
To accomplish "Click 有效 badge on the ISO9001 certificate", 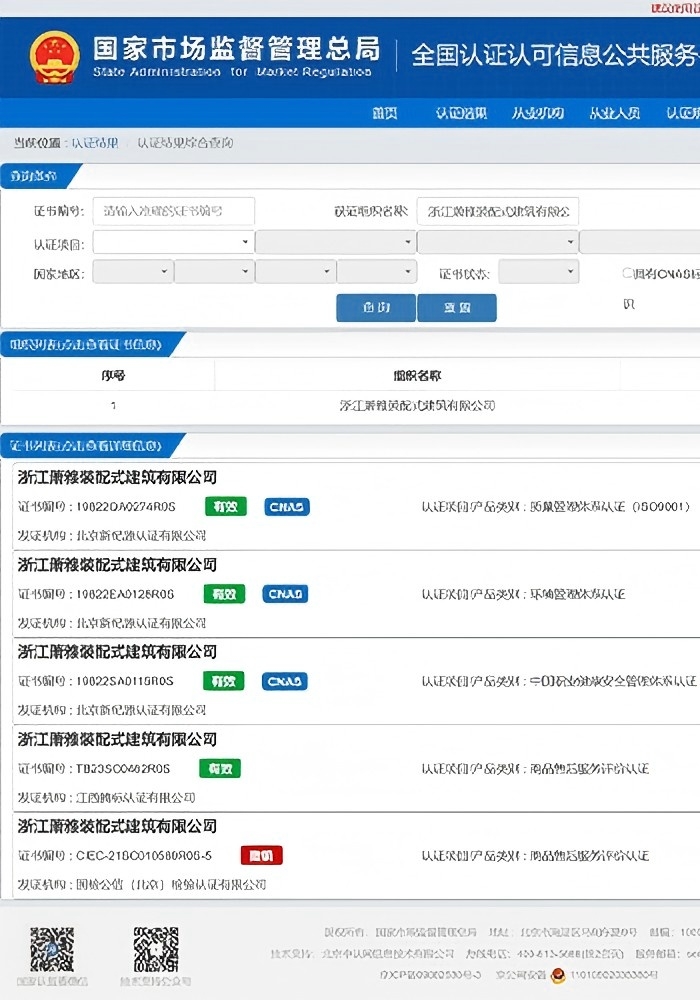I will pos(226,507).
